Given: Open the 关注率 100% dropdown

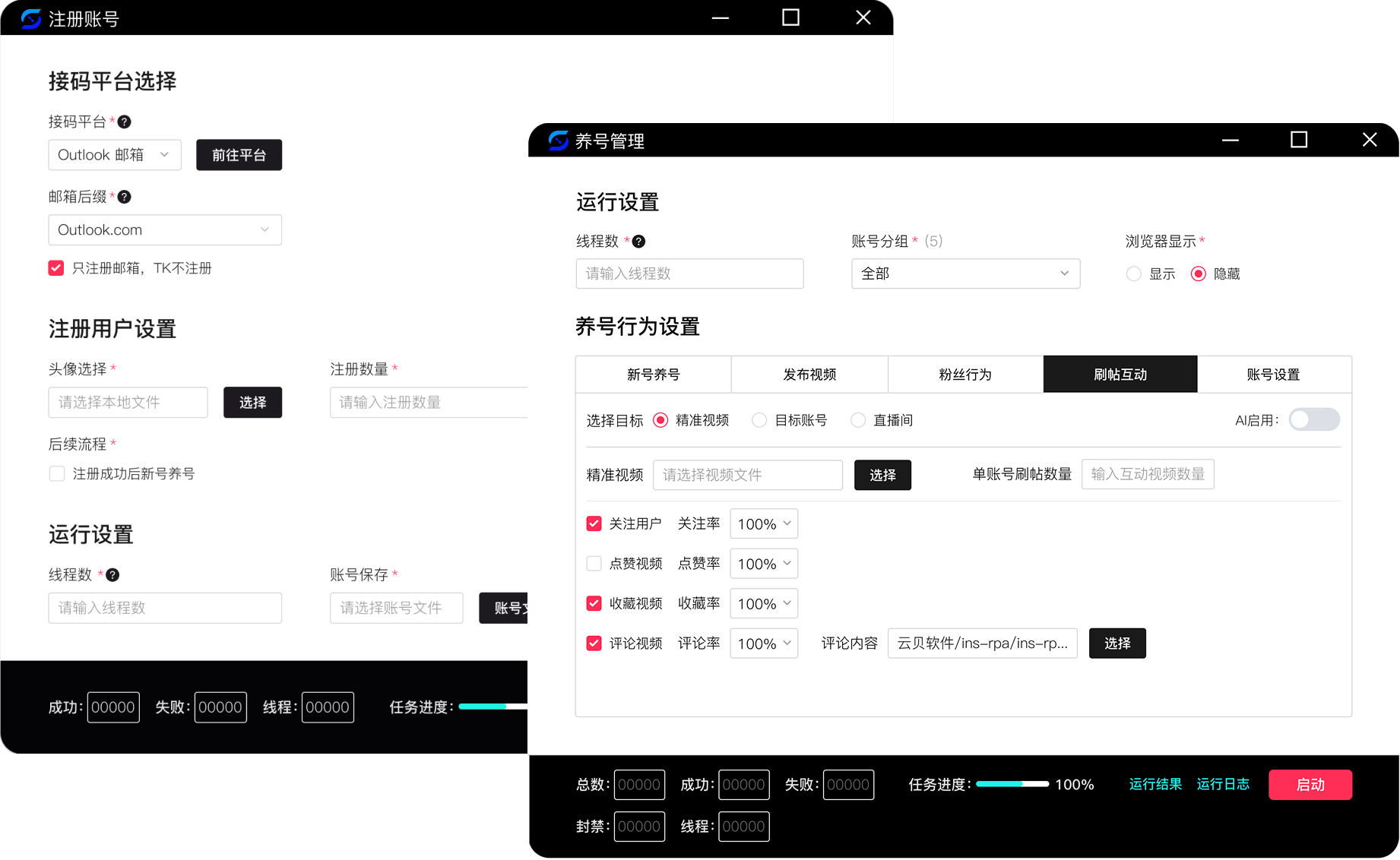Looking at the screenshot, I should click(x=763, y=524).
